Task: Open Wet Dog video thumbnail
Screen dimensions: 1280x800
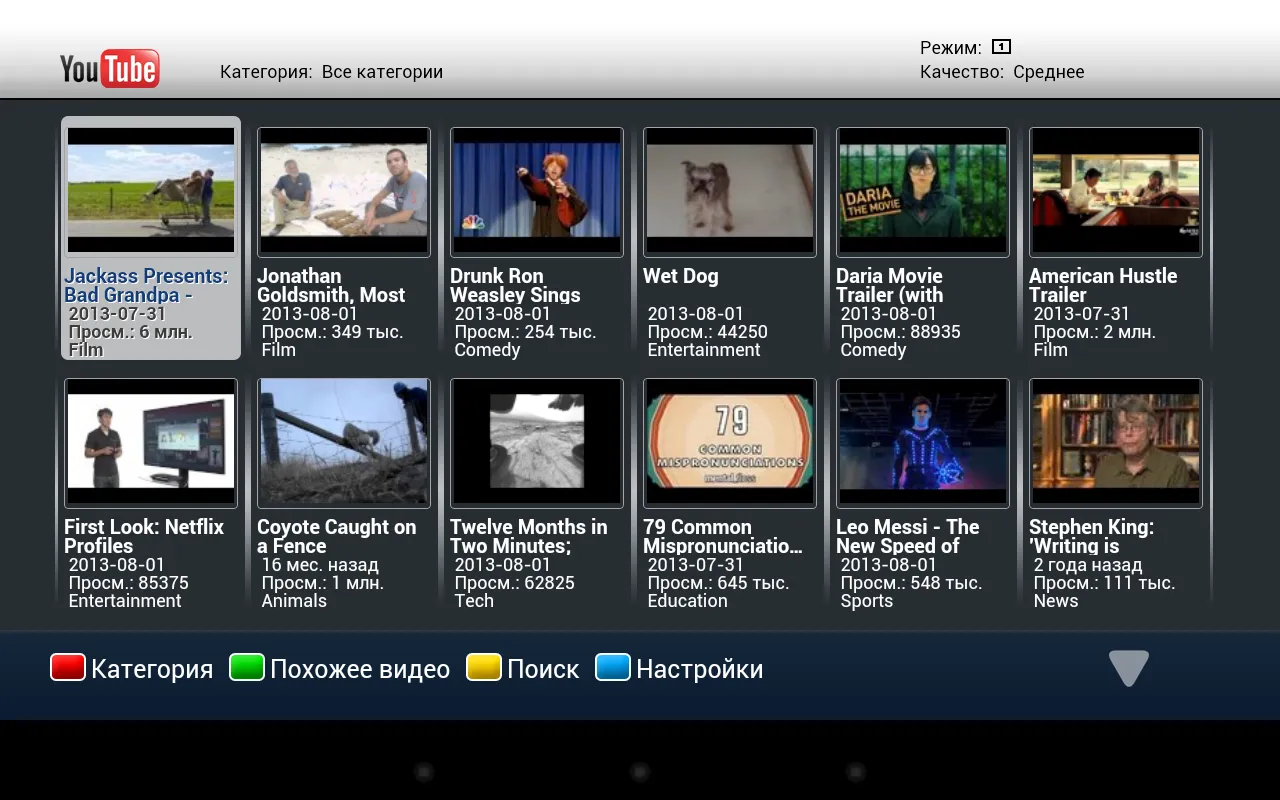Action: pyautogui.click(x=730, y=191)
